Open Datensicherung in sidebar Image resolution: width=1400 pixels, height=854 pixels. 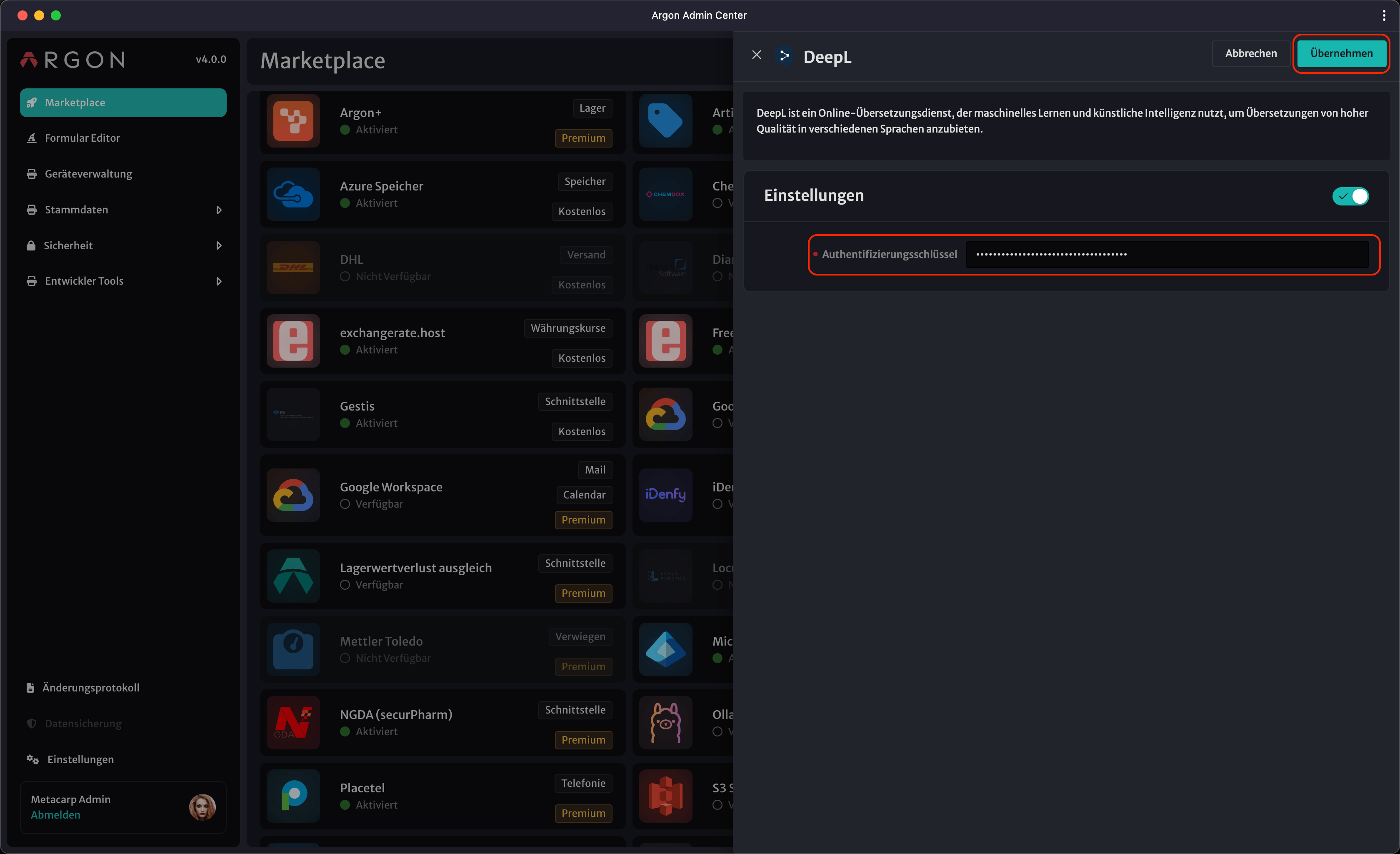click(x=123, y=723)
